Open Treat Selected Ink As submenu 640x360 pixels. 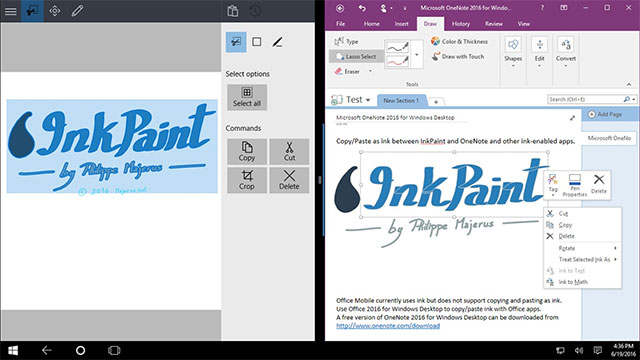coord(582,259)
